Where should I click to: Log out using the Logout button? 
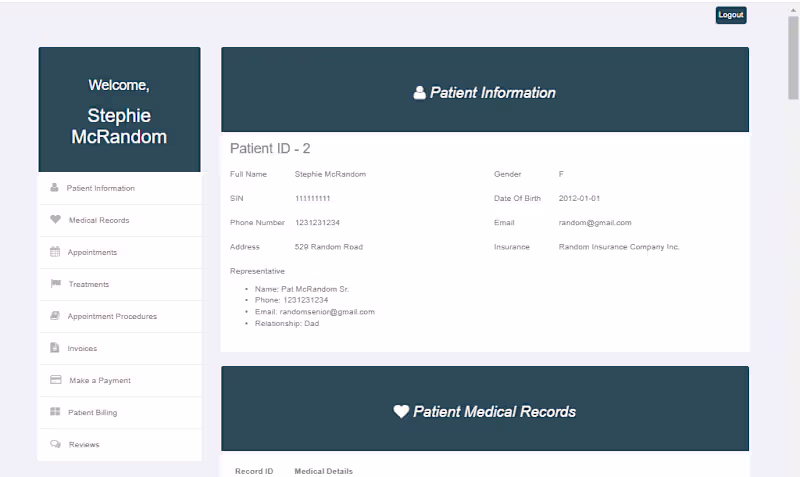731,15
